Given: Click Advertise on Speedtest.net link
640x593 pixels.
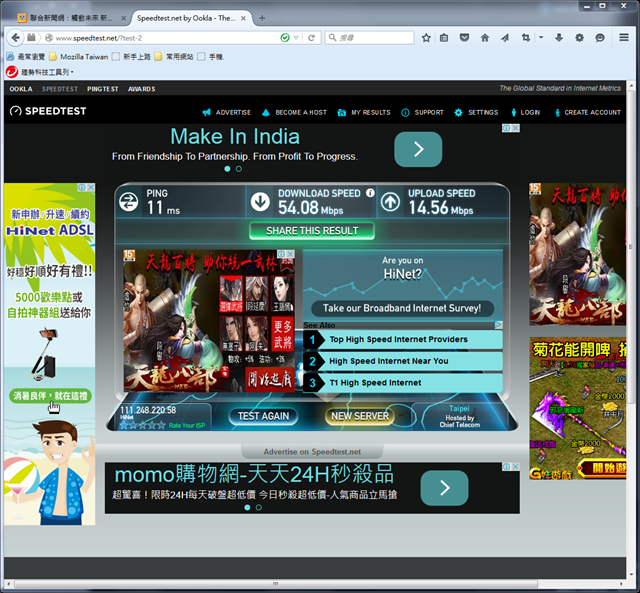Looking at the screenshot, I should (x=312, y=452).
